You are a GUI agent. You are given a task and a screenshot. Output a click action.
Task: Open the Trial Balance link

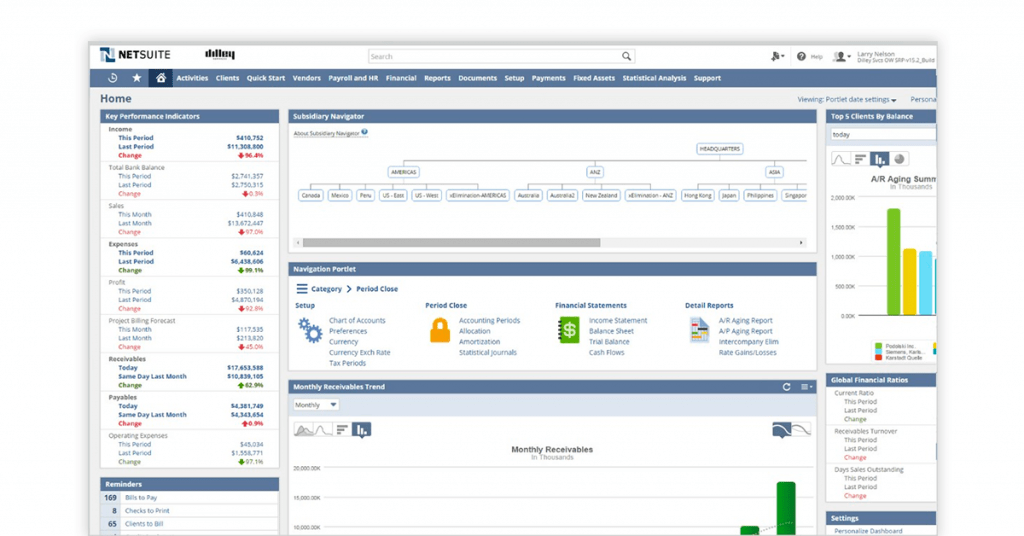(609, 341)
